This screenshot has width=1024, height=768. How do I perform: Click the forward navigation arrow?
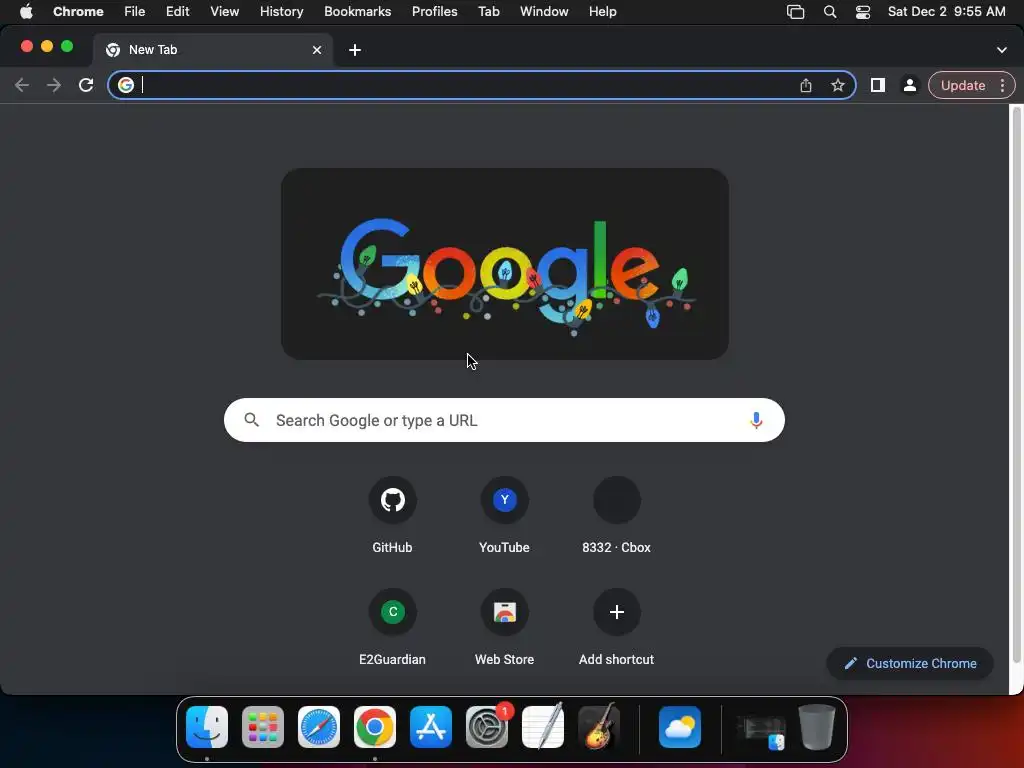(x=54, y=85)
